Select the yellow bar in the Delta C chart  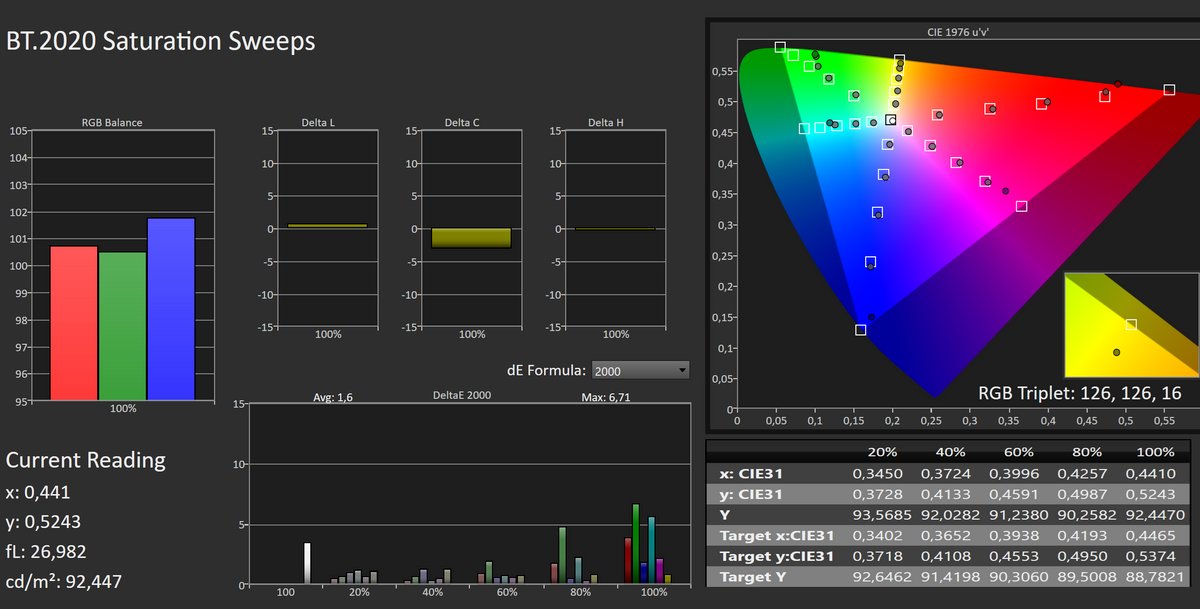[471, 238]
